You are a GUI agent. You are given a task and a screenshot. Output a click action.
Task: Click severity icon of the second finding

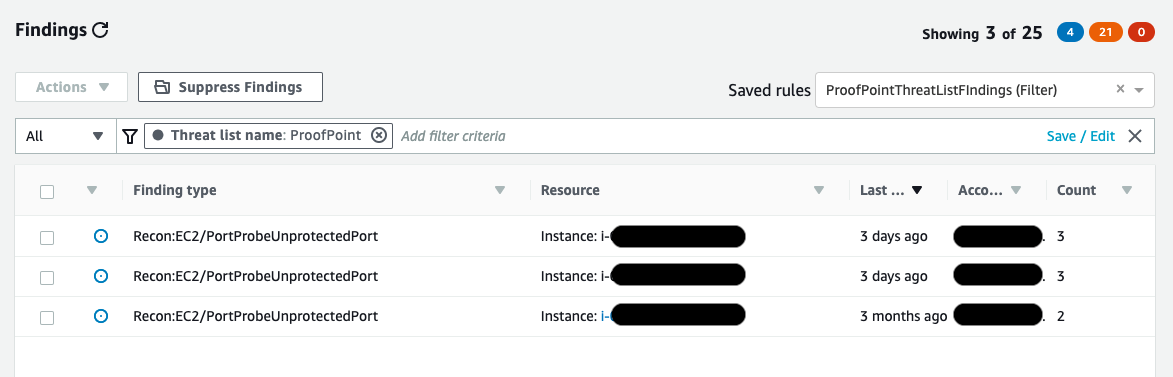[x=101, y=276]
